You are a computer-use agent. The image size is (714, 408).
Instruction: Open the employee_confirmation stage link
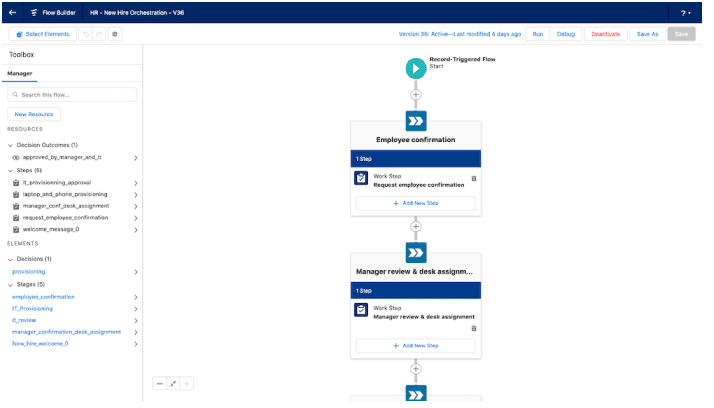point(43,297)
